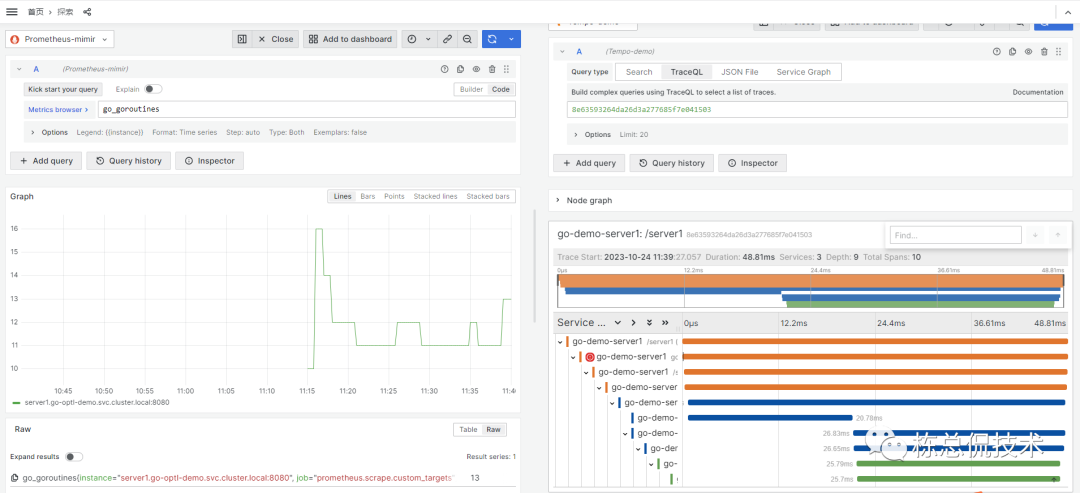Select the Service Graph query type tab
The image size is (1080, 493).
[x=804, y=72]
